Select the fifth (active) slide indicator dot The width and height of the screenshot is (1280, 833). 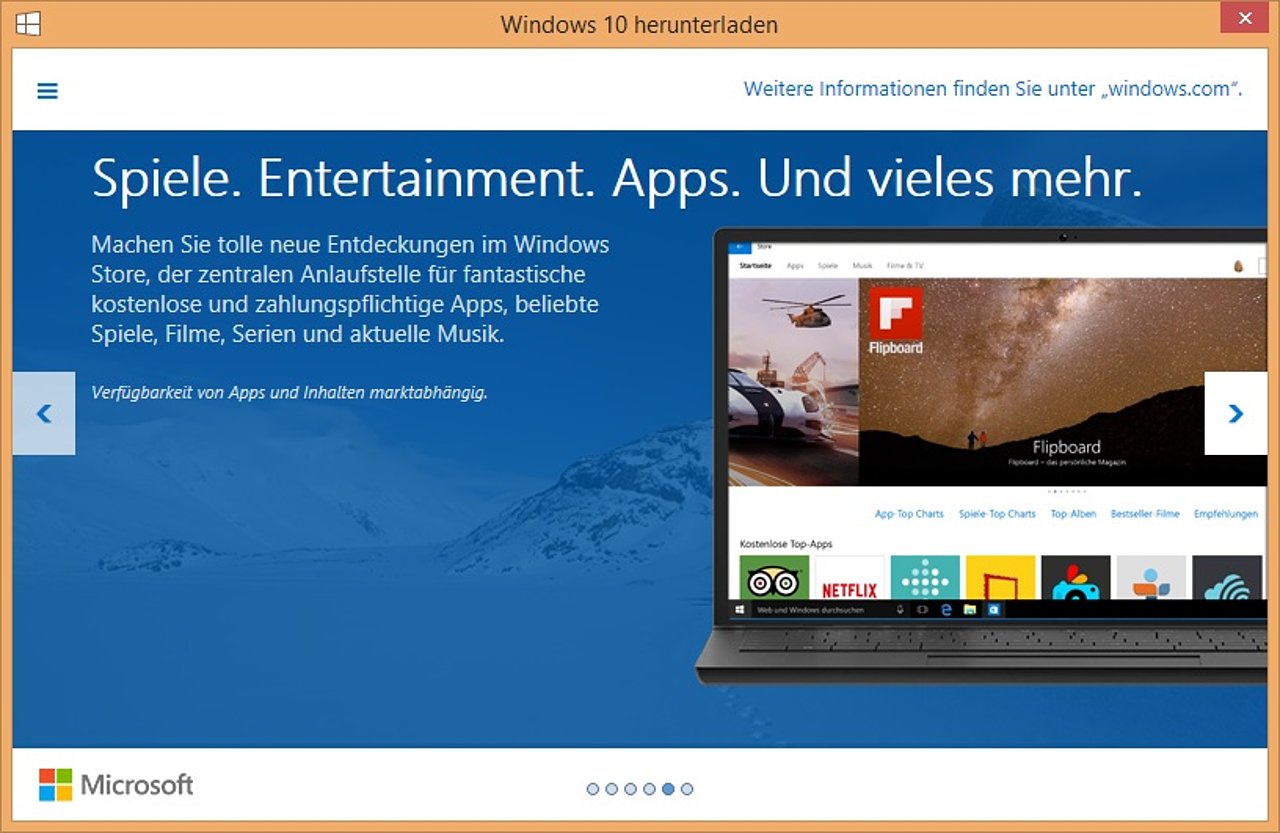tap(668, 789)
